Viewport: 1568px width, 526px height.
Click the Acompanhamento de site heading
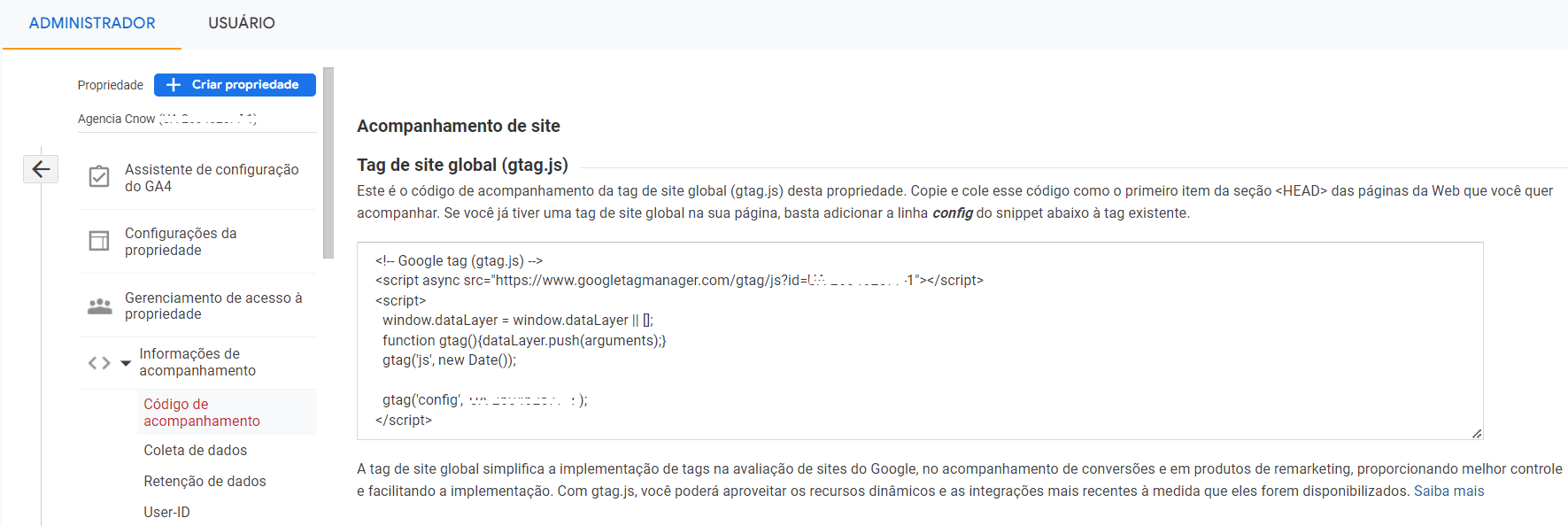tap(459, 126)
